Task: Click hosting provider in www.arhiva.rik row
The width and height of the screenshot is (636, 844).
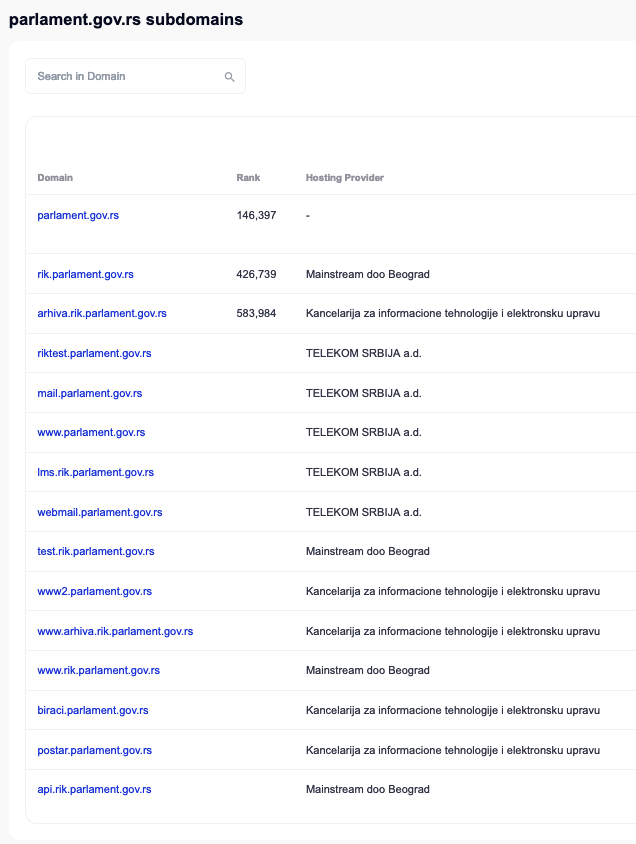Action: (x=453, y=631)
